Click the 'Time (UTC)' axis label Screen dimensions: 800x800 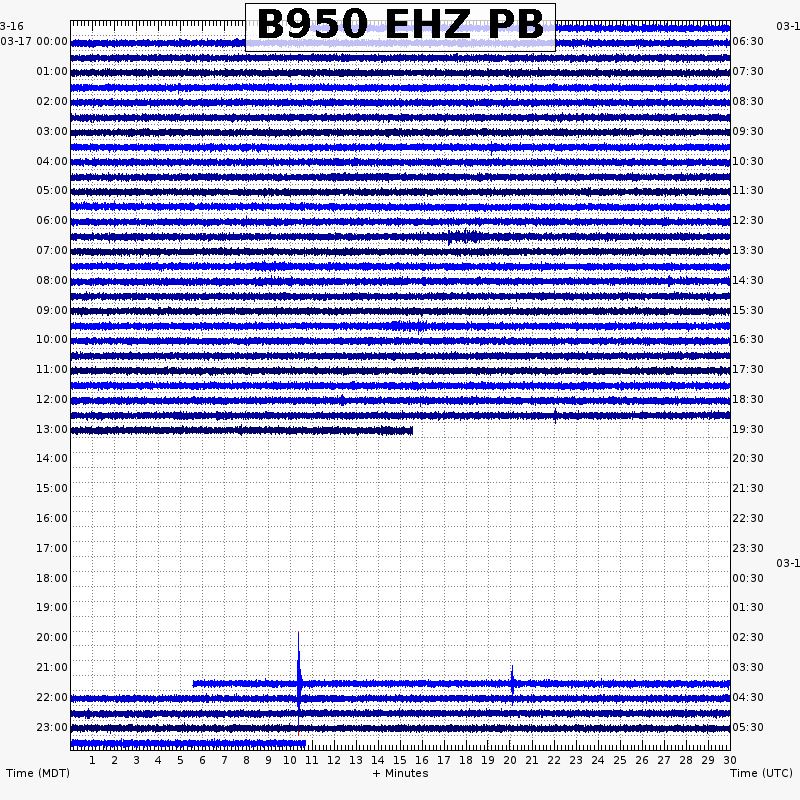click(761, 773)
